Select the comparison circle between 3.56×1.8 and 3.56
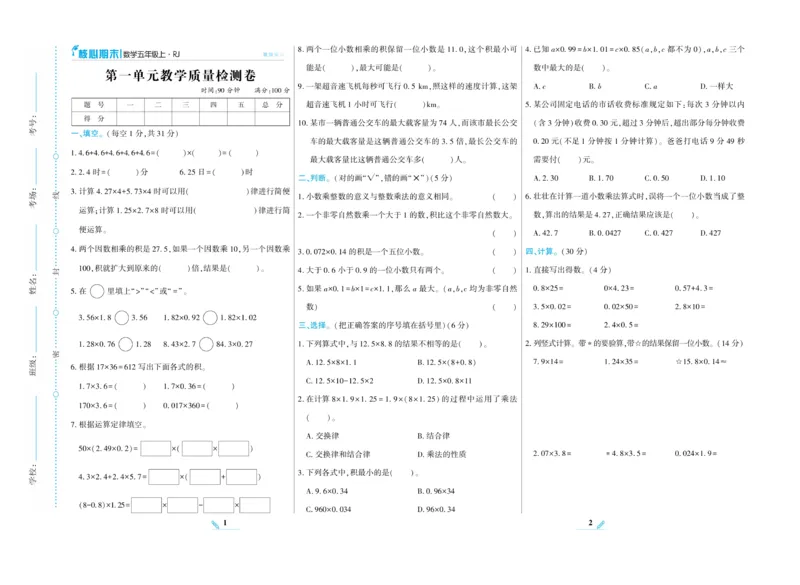Screen dimensions: 800x585 pos(122,318)
